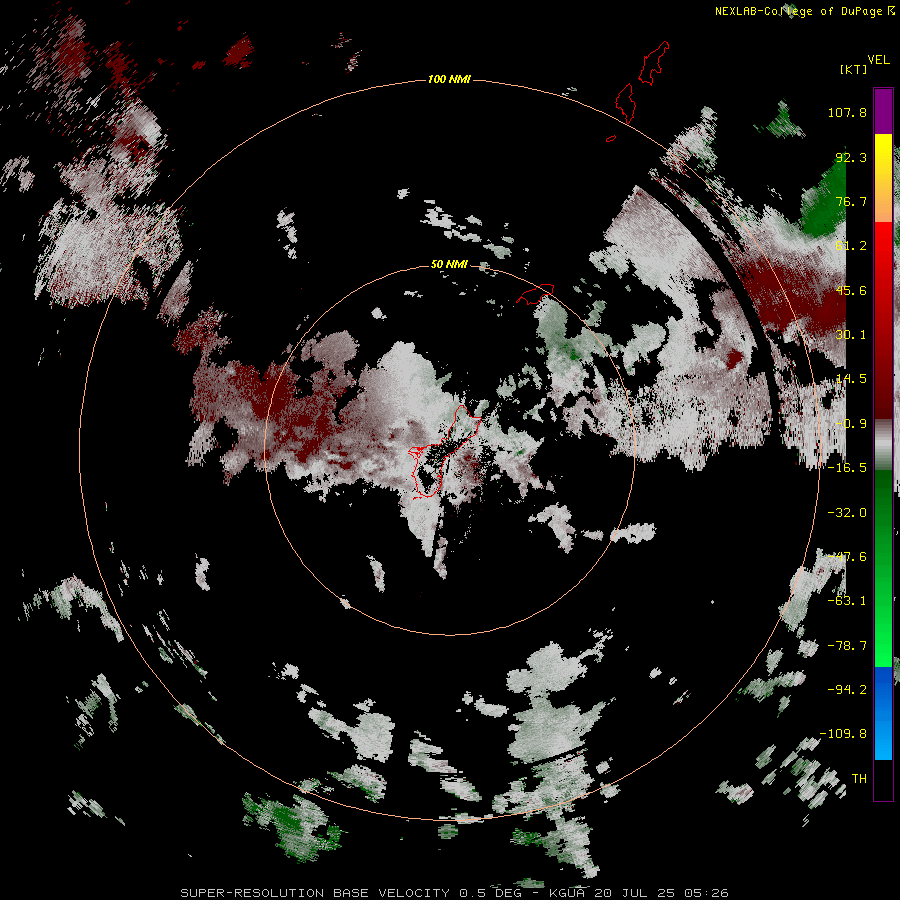Click the 100 NMI range ring label
Viewport: 900px width, 900px height.
449,79
